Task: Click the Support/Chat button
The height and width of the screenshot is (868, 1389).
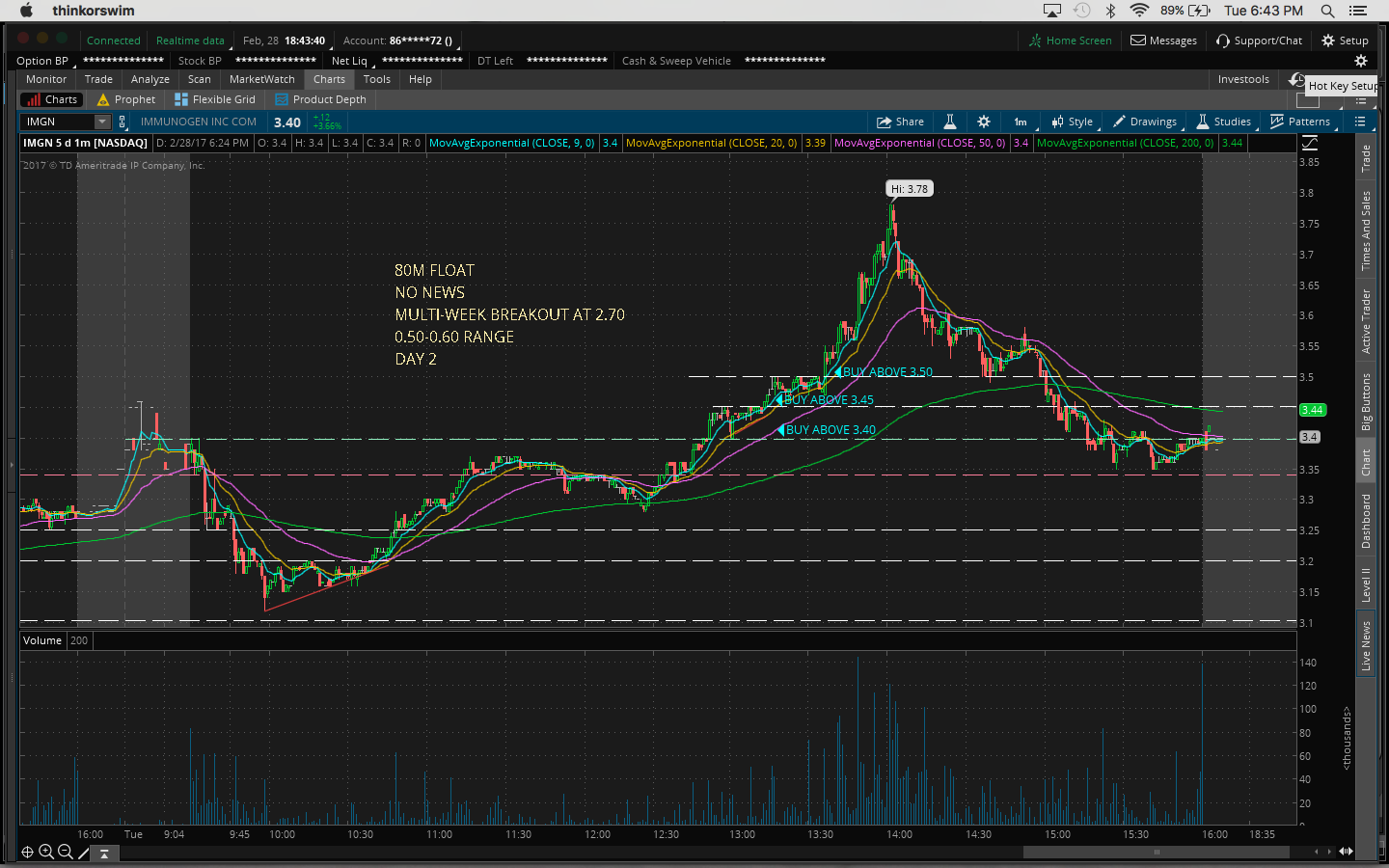Action: [1259, 41]
